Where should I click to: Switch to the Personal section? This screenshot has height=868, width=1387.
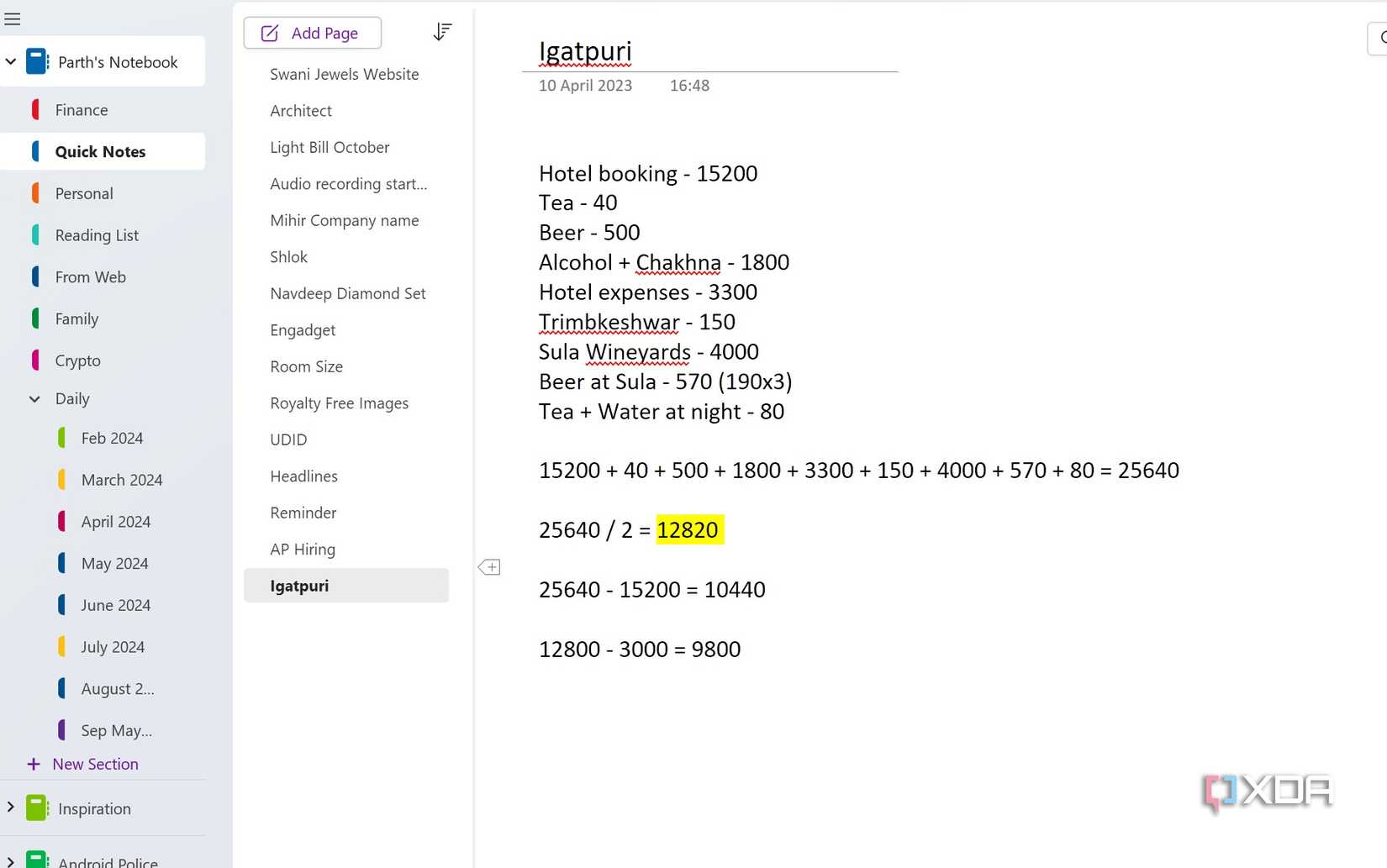(84, 192)
